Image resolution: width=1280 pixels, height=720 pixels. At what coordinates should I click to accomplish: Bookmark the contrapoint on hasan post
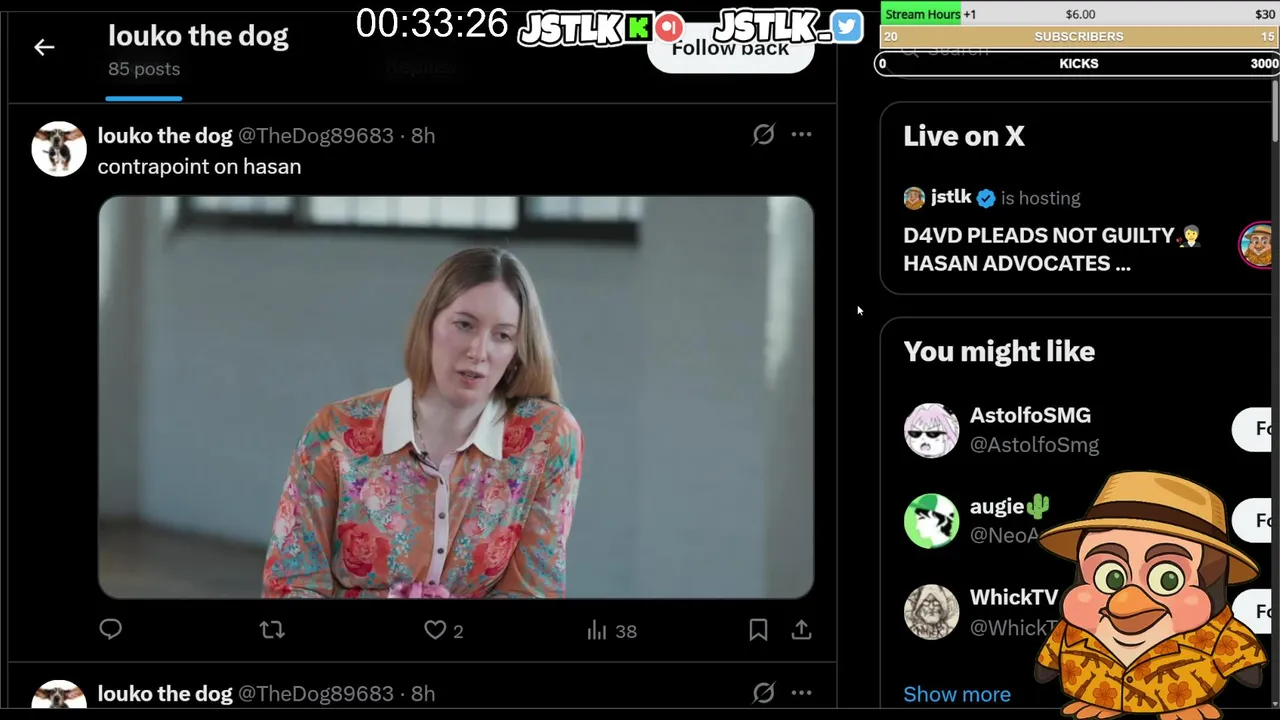point(758,630)
